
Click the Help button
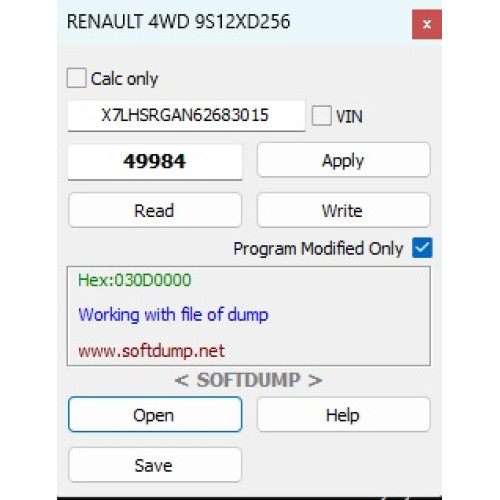pyautogui.click(x=343, y=415)
